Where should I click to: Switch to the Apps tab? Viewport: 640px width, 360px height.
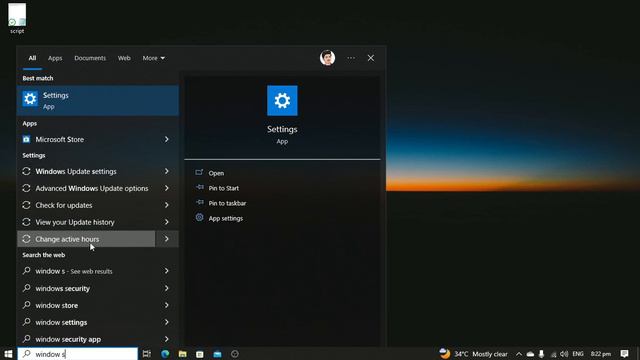[x=55, y=58]
